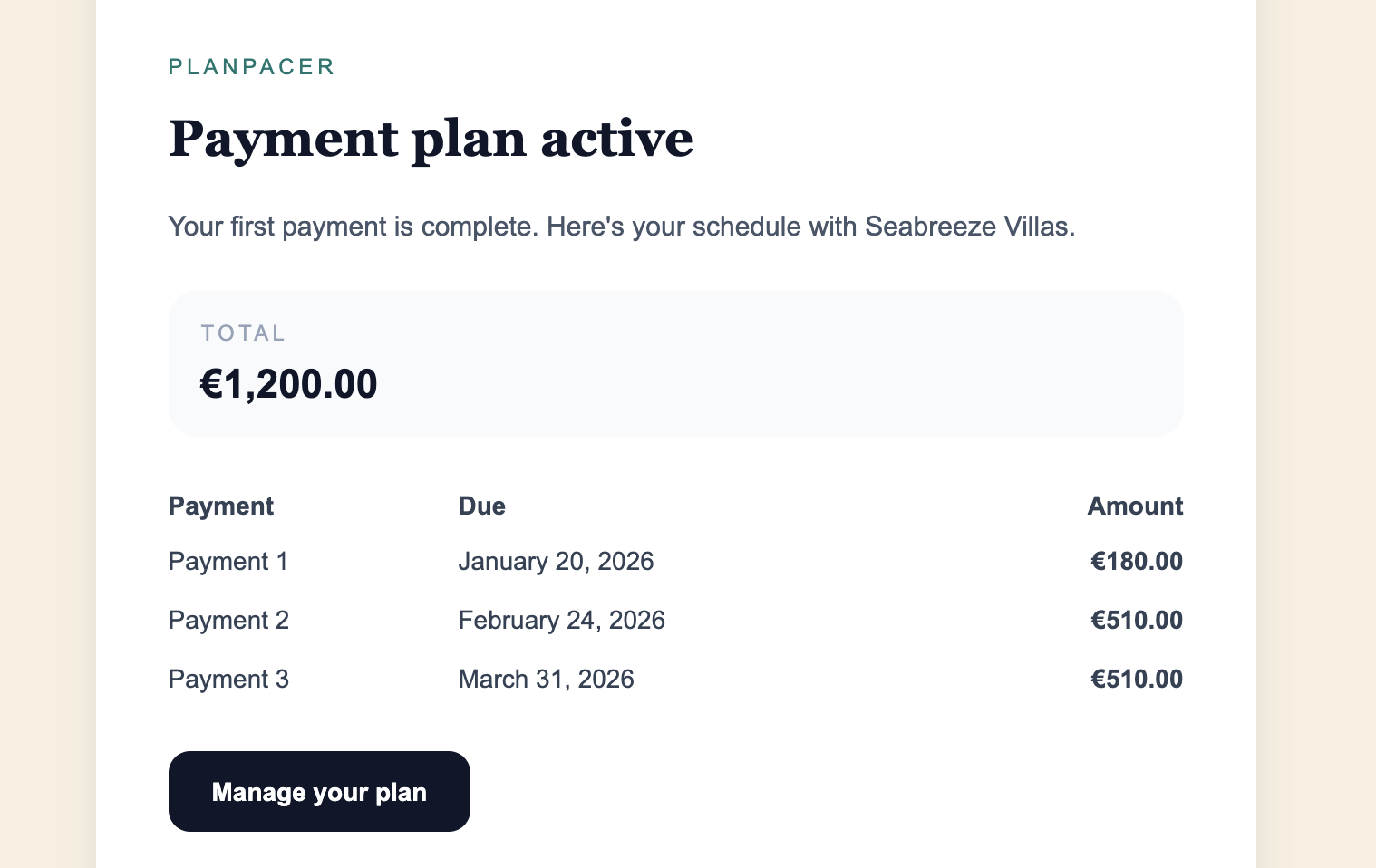The height and width of the screenshot is (868, 1376).
Task: Click the Amount column header
Action: (x=1135, y=506)
